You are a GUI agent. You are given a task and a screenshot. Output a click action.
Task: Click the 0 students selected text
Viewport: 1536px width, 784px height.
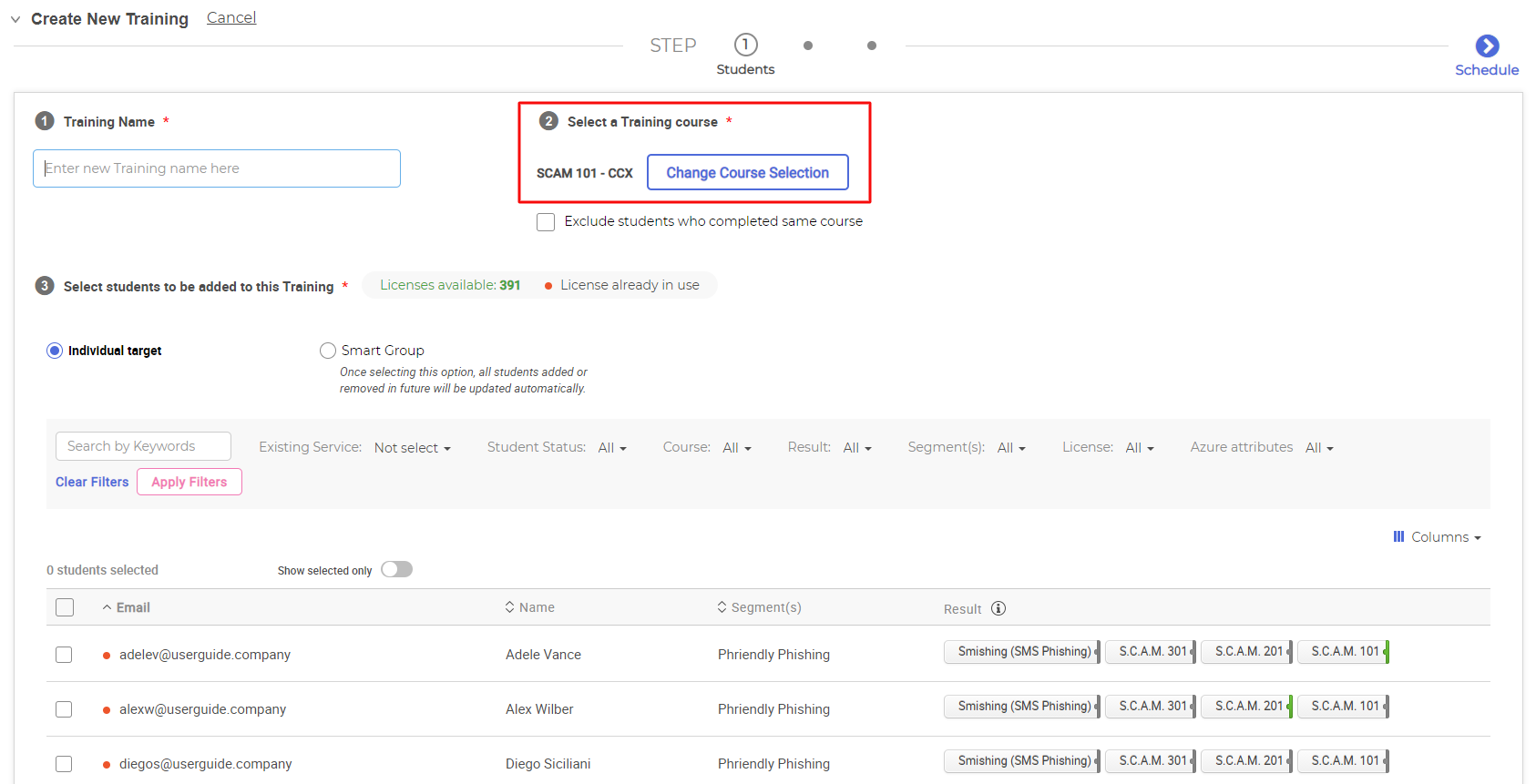[102, 570]
